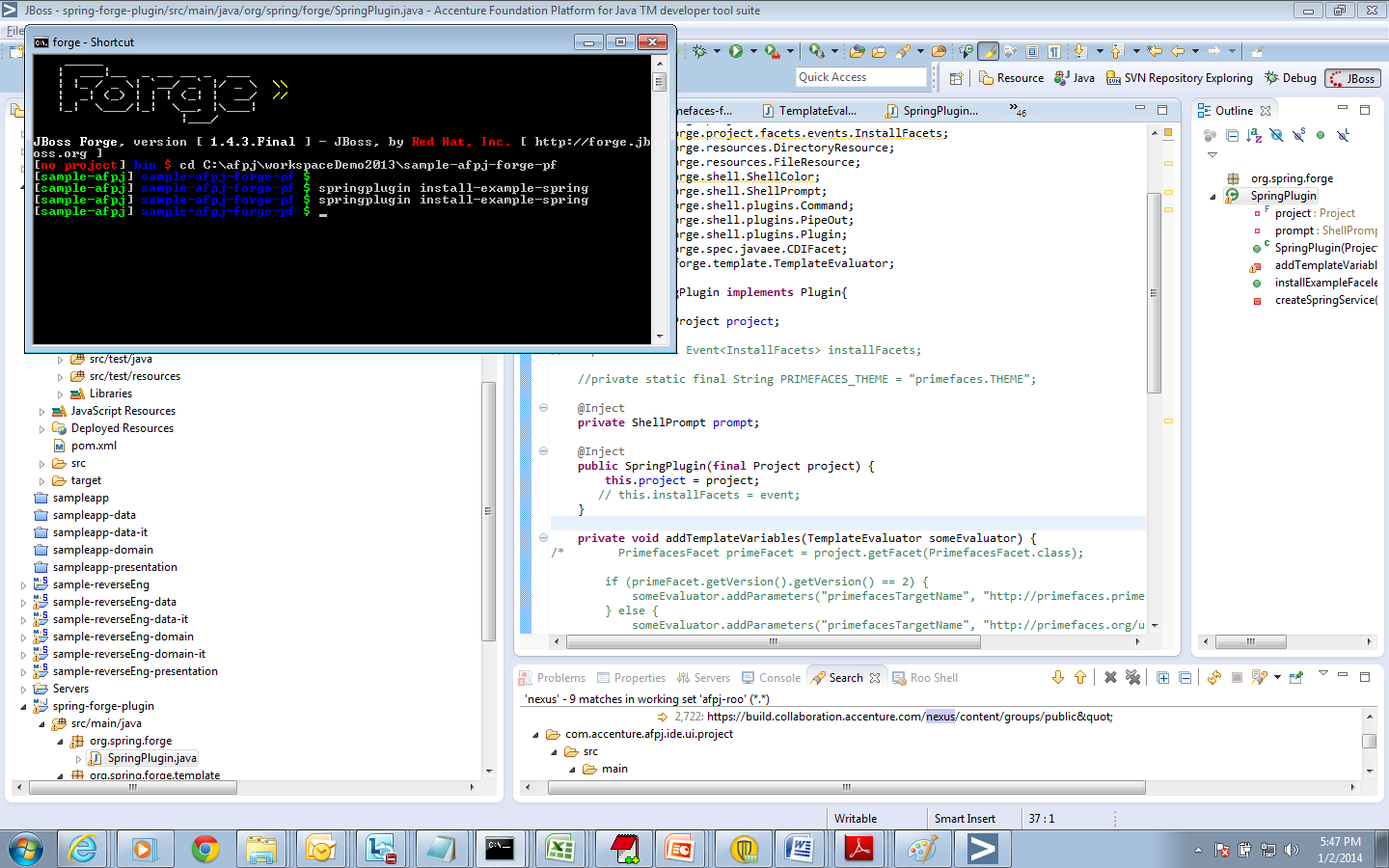
Task: Show Previous Match in Search view
Action: pos(1080,677)
